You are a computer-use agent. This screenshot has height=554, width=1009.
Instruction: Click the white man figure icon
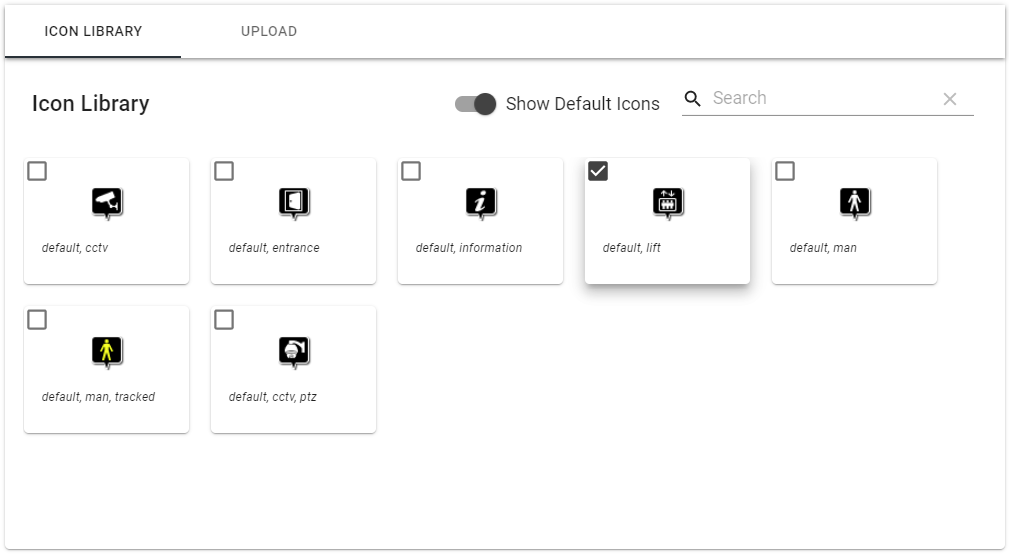(855, 203)
